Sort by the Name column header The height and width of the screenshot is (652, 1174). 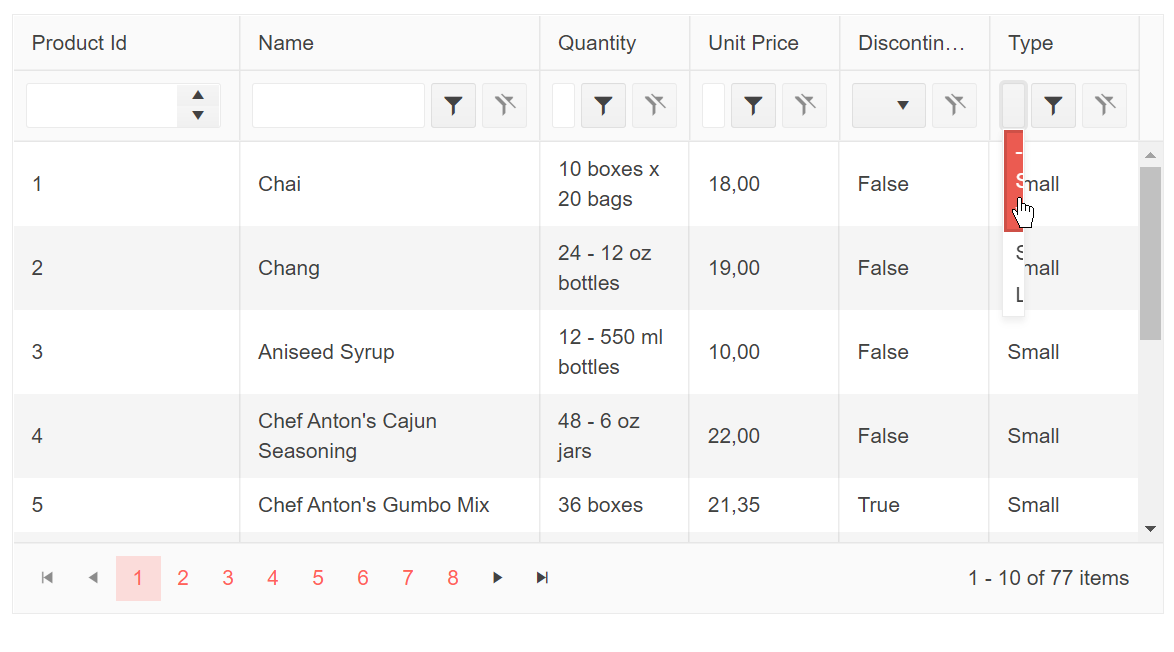[286, 43]
